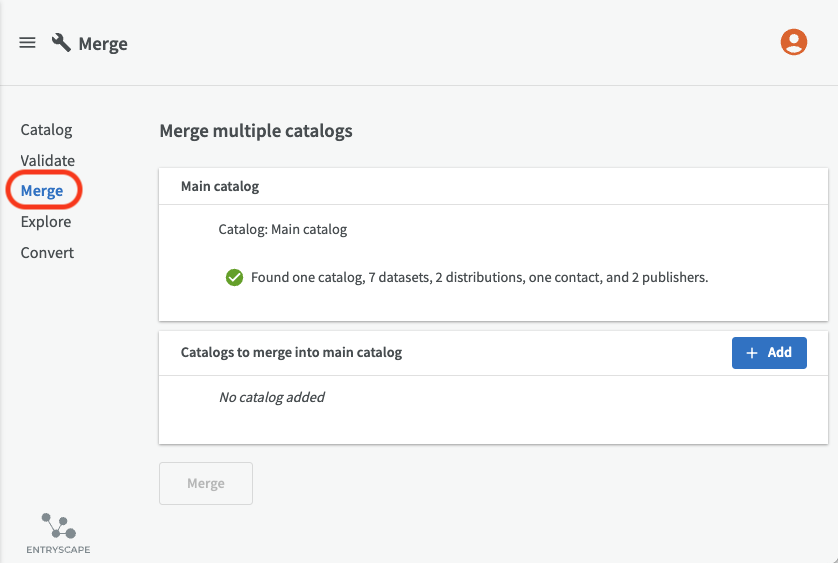The width and height of the screenshot is (838, 563).
Task: Select Merge in the sidebar
Action: pyautogui.click(x=42, y=191)
